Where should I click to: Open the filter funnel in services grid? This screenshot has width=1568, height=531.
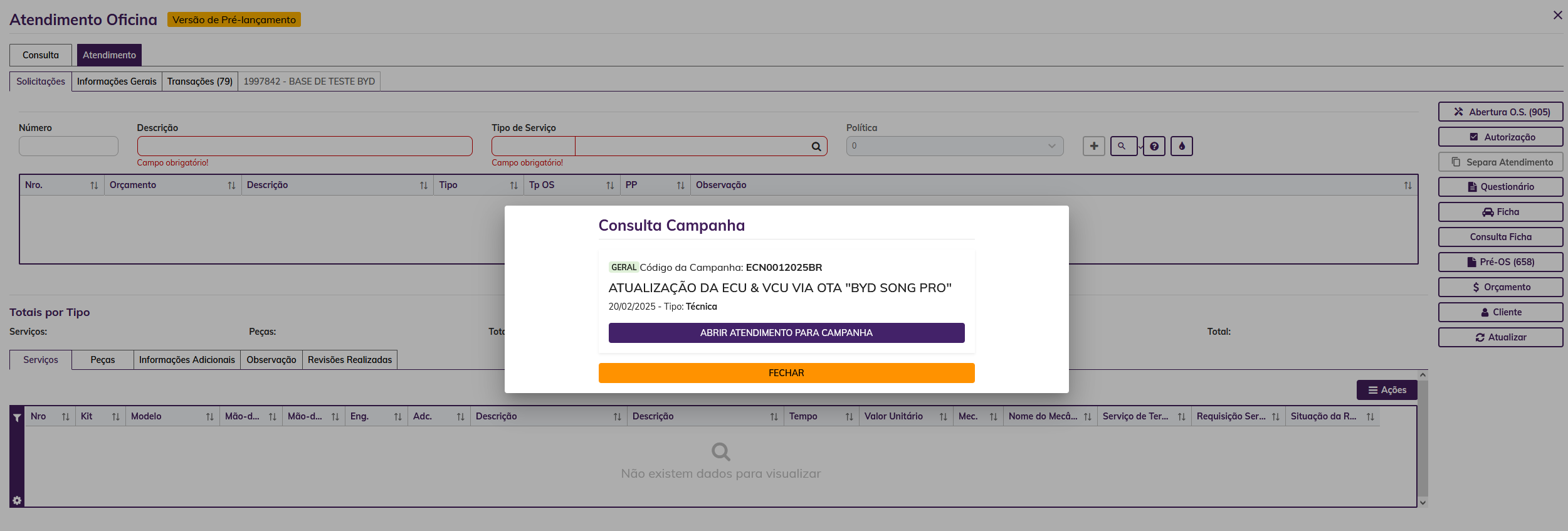click(x=17, y=418)
